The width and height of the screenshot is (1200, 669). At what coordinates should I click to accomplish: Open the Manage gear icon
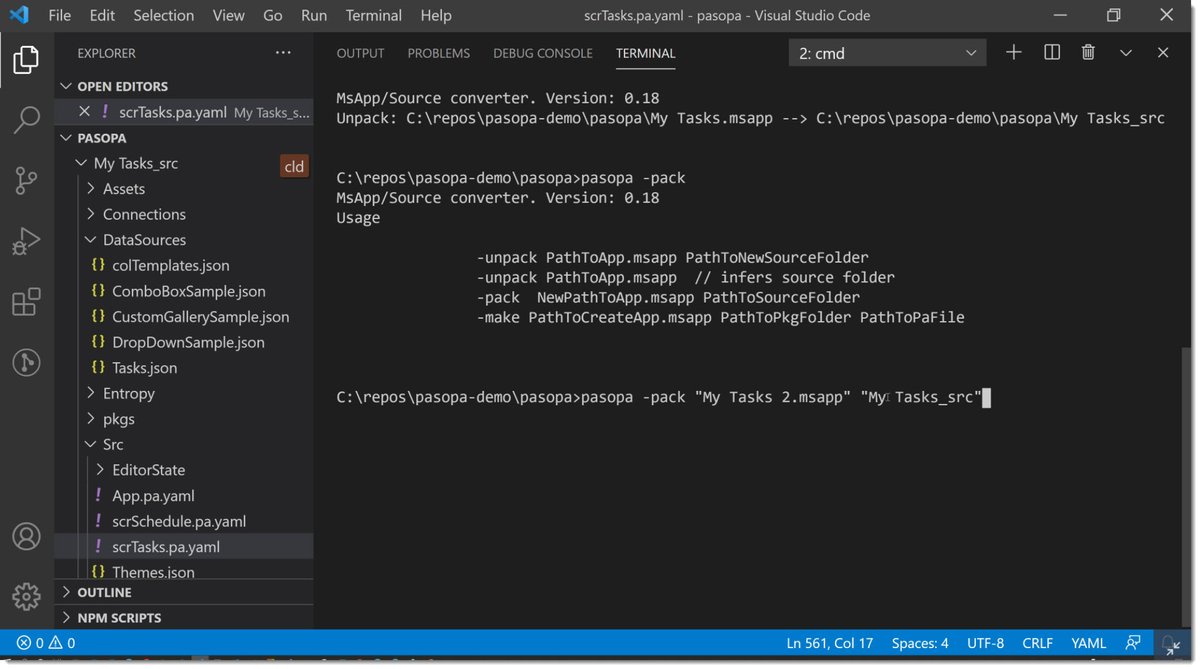[x=26, y=596]
